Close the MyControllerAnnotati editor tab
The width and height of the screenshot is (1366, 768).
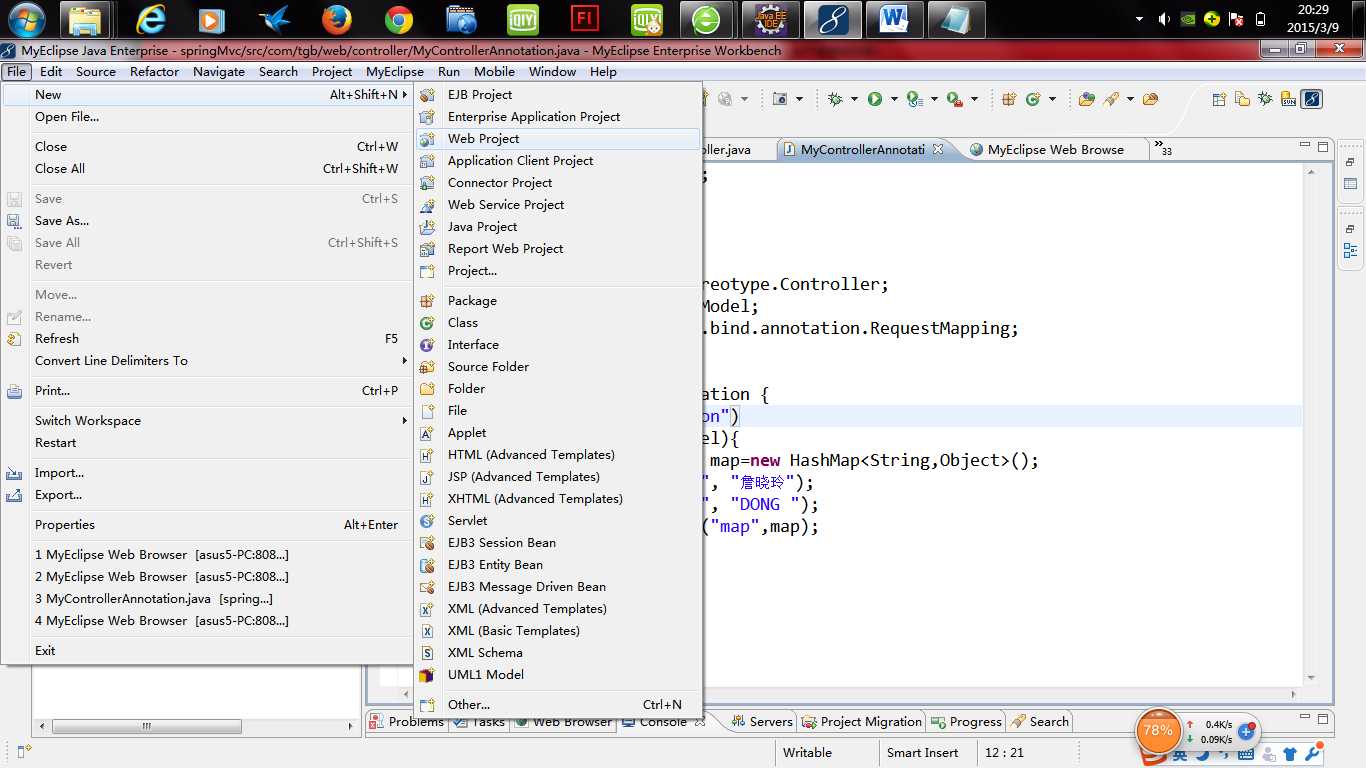pyautogui.click(x=938, y=149)
